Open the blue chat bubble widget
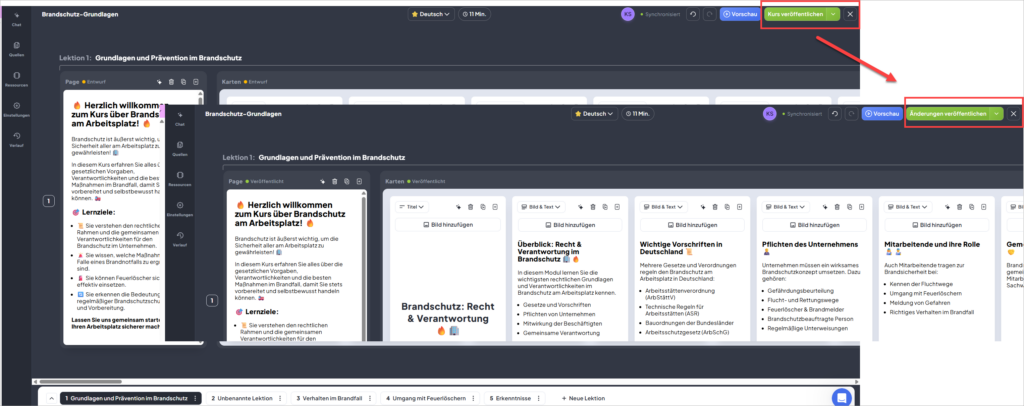This screenshot has height=406, width=1024. (x=842, y=397)
